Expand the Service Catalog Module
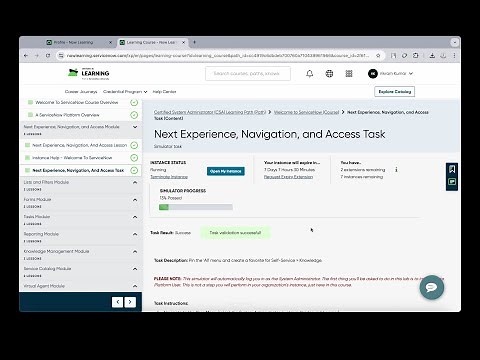 [x=135, y=269]
